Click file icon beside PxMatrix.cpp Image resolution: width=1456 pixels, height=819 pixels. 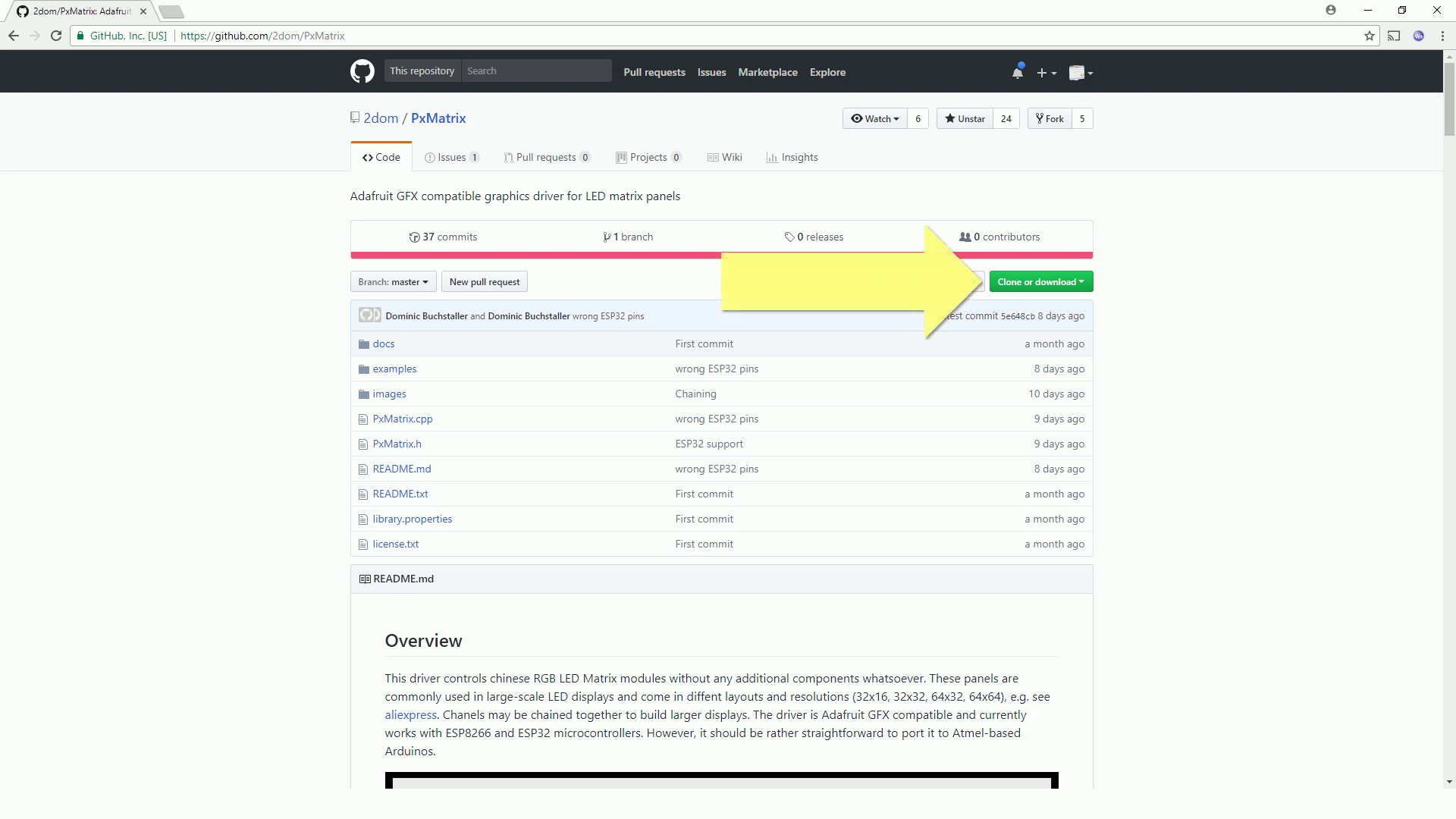click(363, 419)
